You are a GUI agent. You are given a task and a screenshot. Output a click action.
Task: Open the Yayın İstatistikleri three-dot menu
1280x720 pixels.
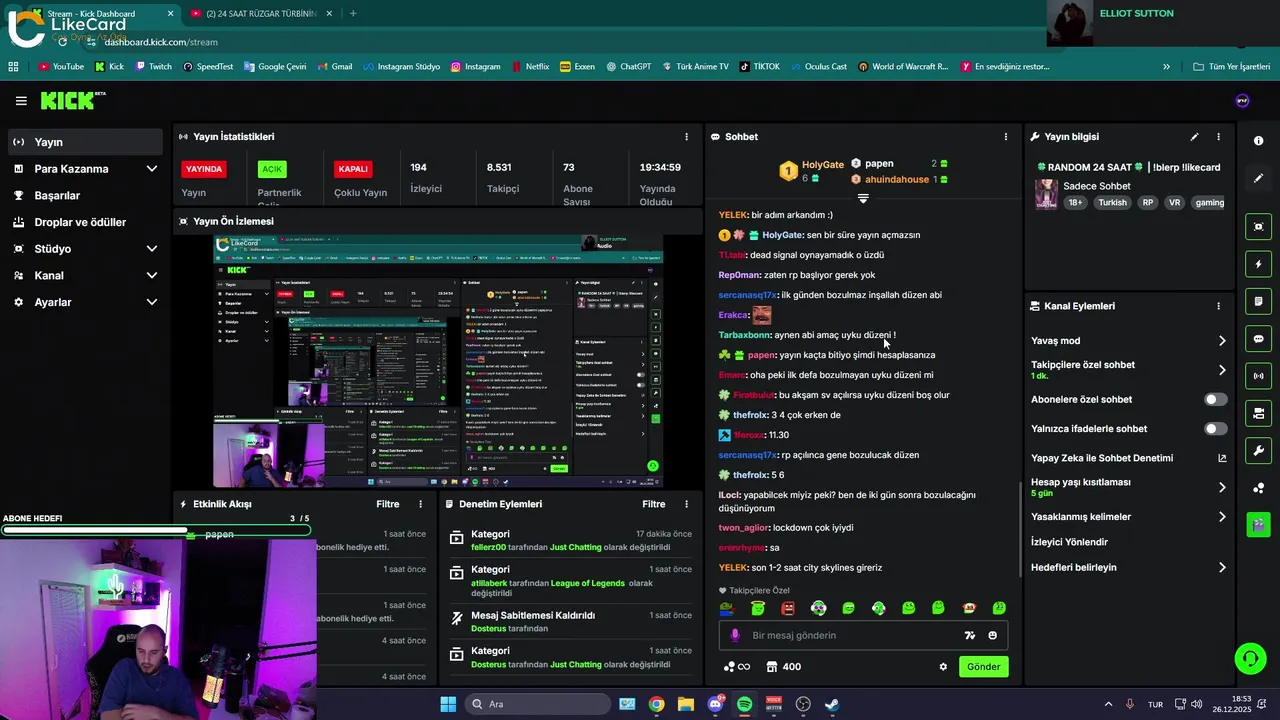[x=686, y=137]
